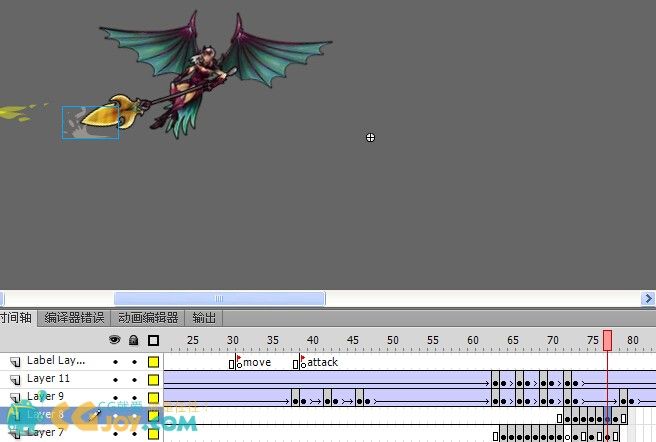Select the Layer 7 layer name
Image resolution: width=656 pixels, height=442 pixels.
[45, 432]
